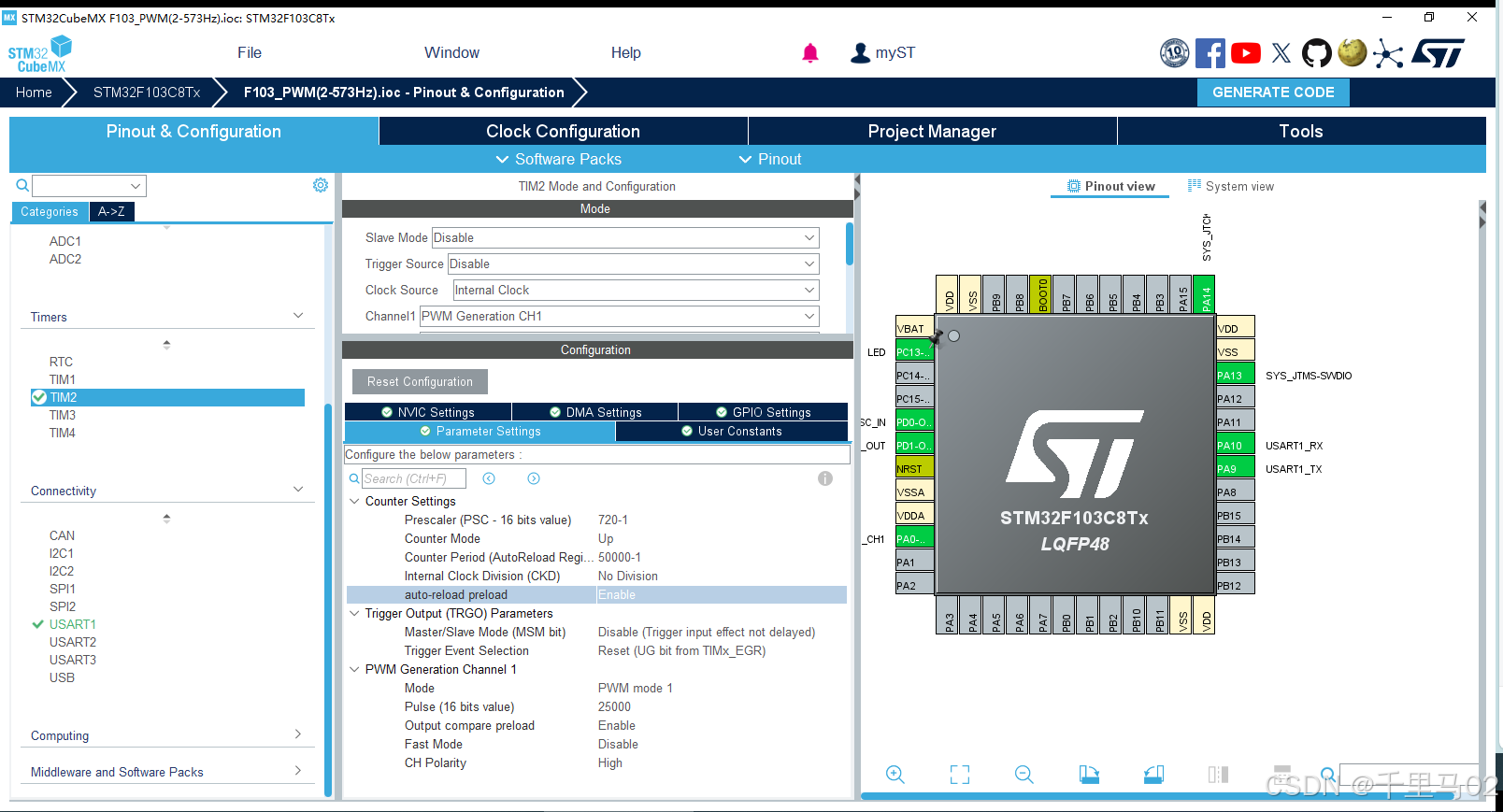Viewport: 1503px width, 812px height.
Task: Click STM32F103C8Tx breadcrumb
Action: tap(147, 92)
